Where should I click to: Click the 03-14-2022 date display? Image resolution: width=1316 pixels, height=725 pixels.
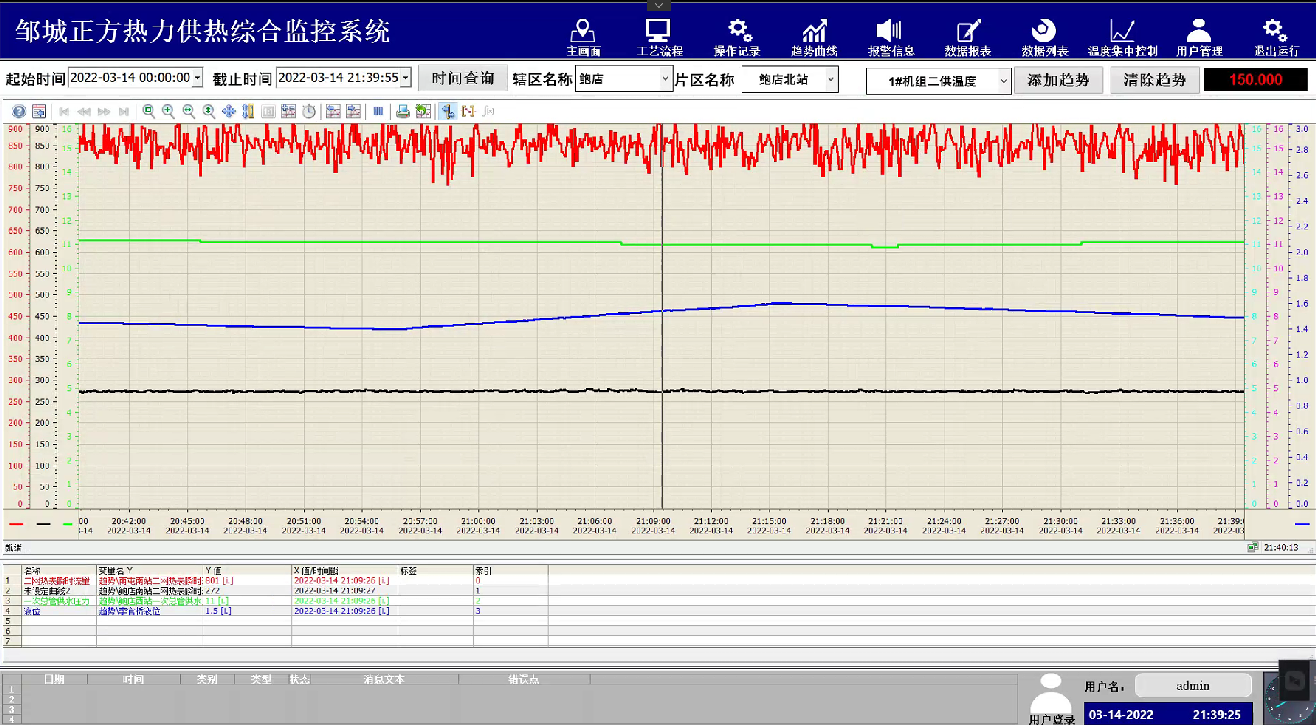pos(1122,714)
